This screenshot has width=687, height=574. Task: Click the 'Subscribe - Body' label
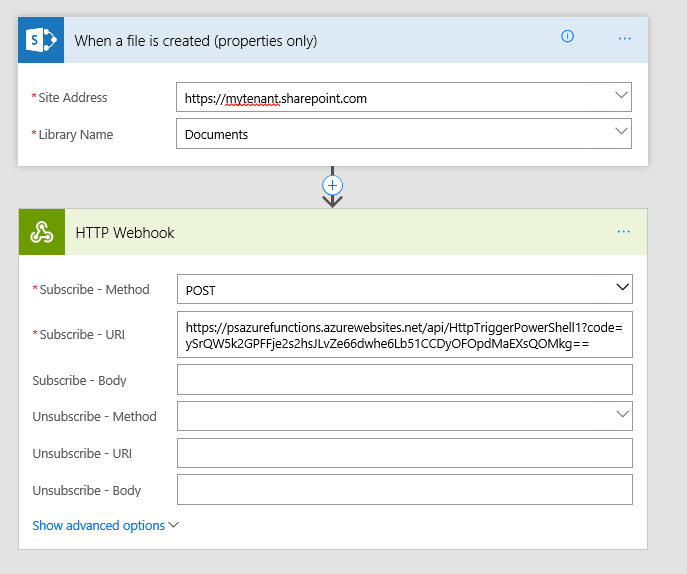pyautogui.click(x=79, y=380)
